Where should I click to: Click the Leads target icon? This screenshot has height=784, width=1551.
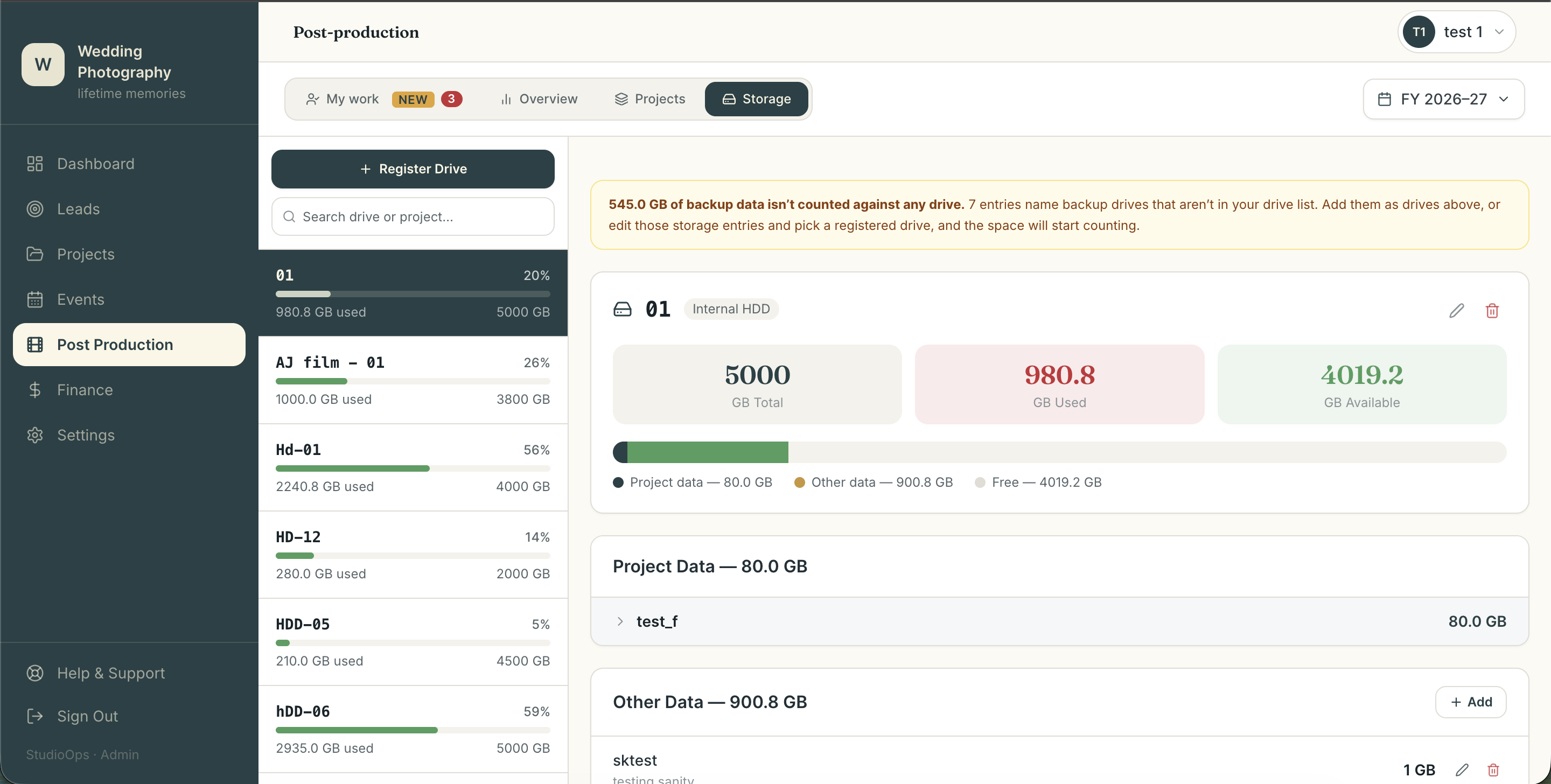pyautogui.click(x=35, y=209)
